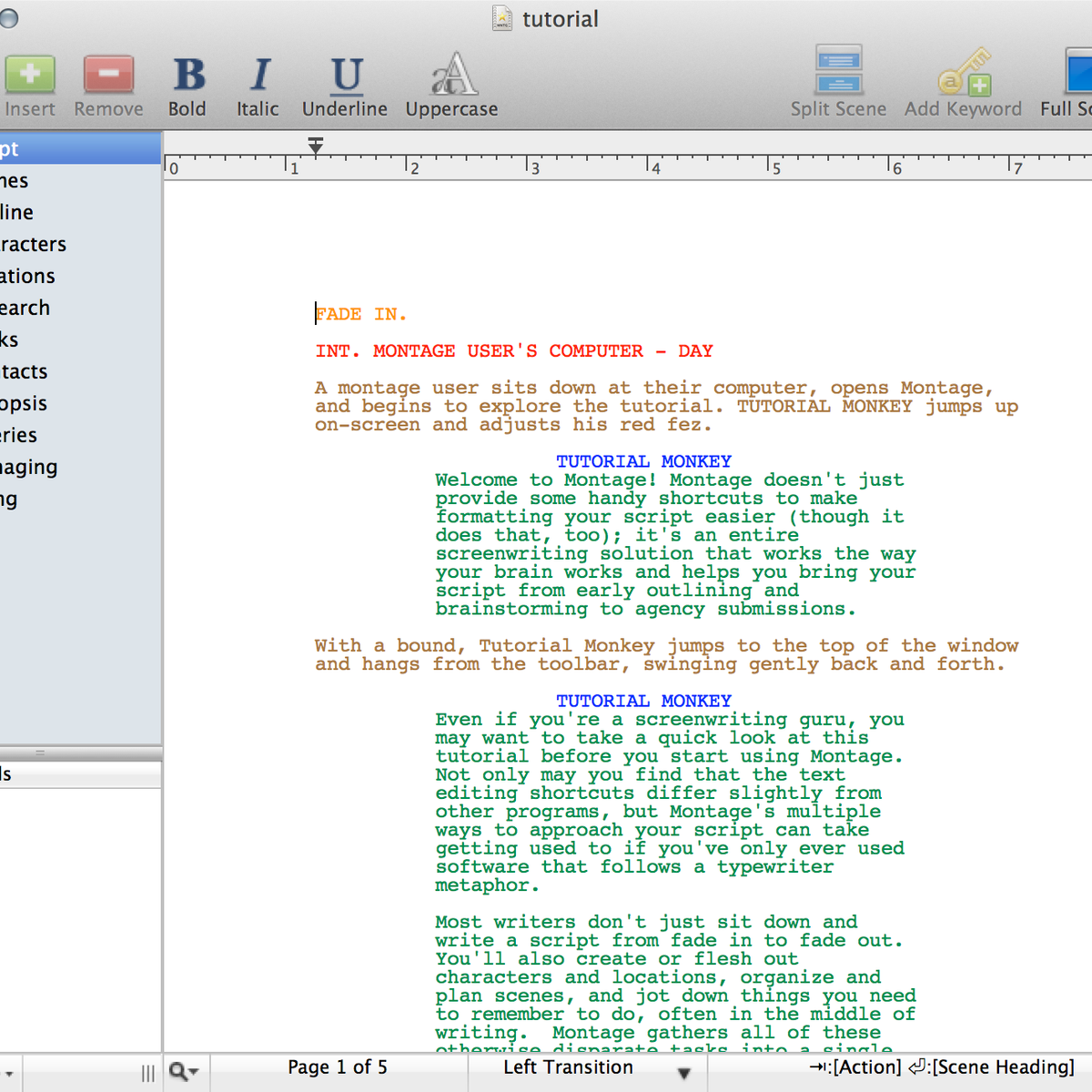The width and height of the screenshot is (1092, 1092).
Task: Click action line starting 'A montage user sits down'
Action: 654,388
